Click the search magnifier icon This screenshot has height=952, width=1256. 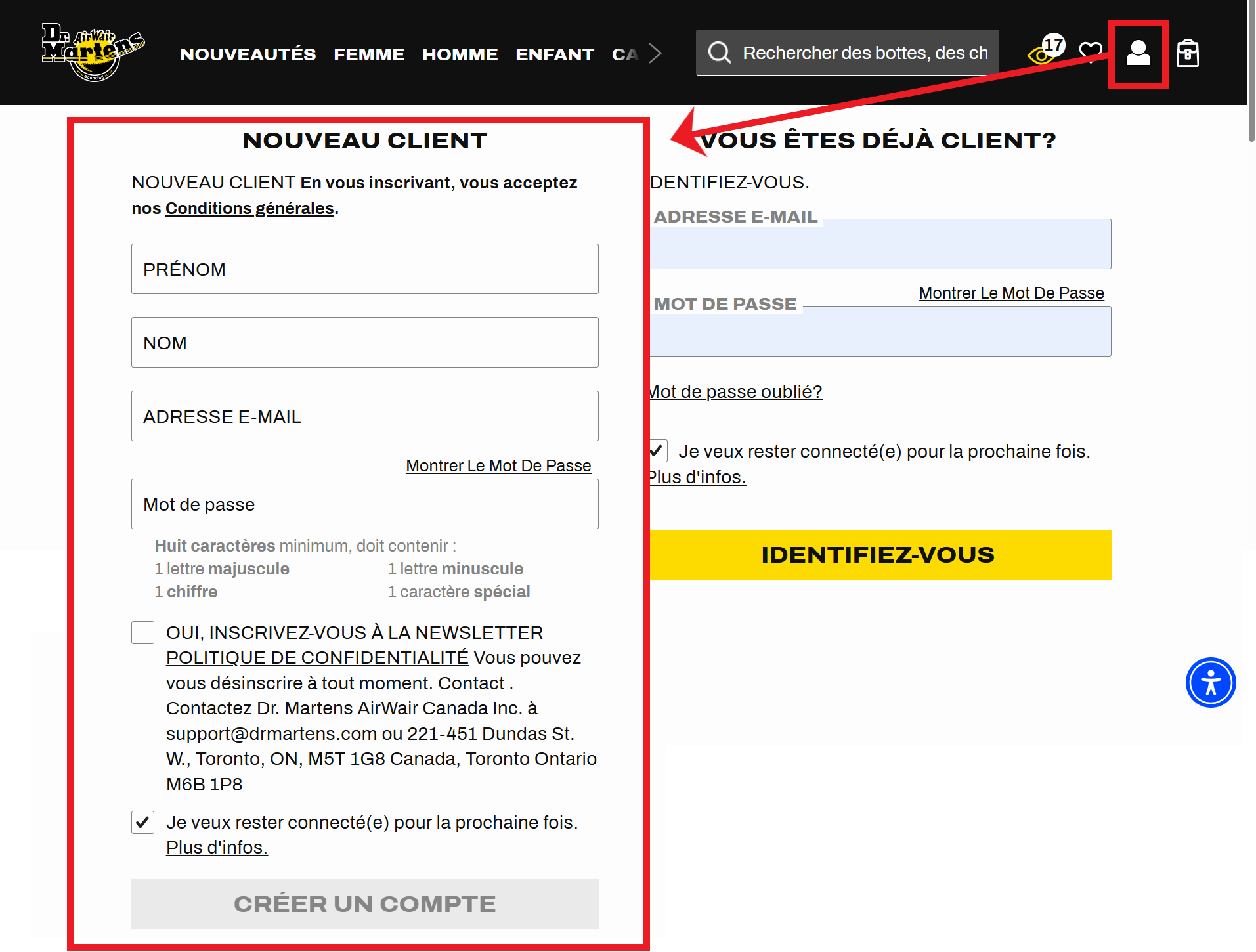pos(720,53)
